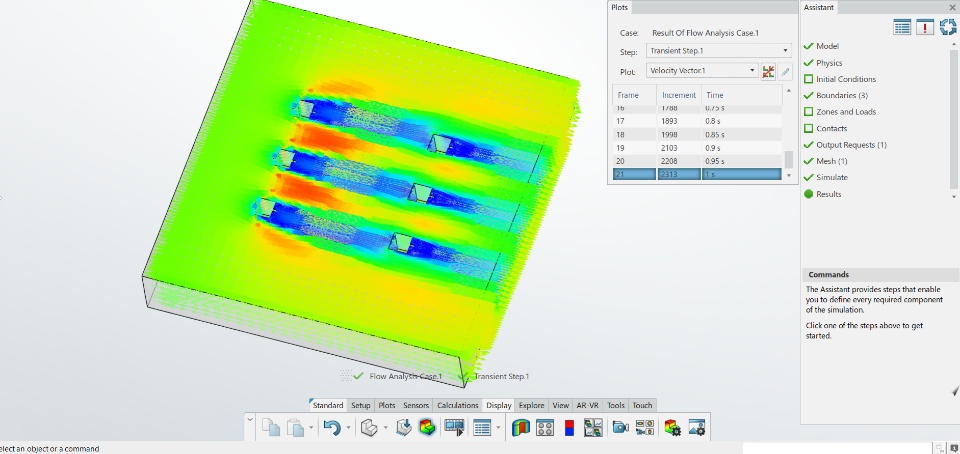Switch to the Sensors tab
Viewport: 960px width, 454px height.
point(416,405)
